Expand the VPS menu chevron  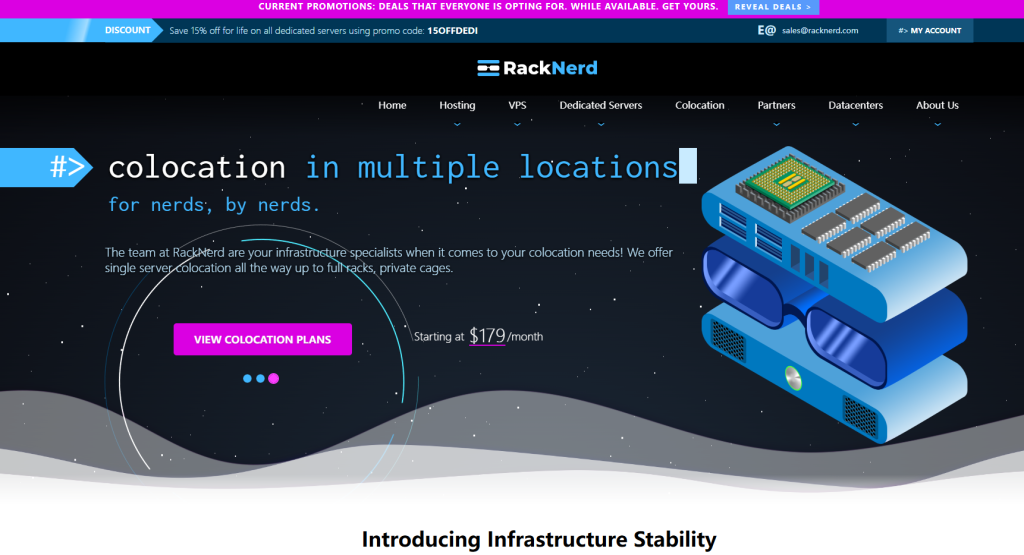(517, 124)
